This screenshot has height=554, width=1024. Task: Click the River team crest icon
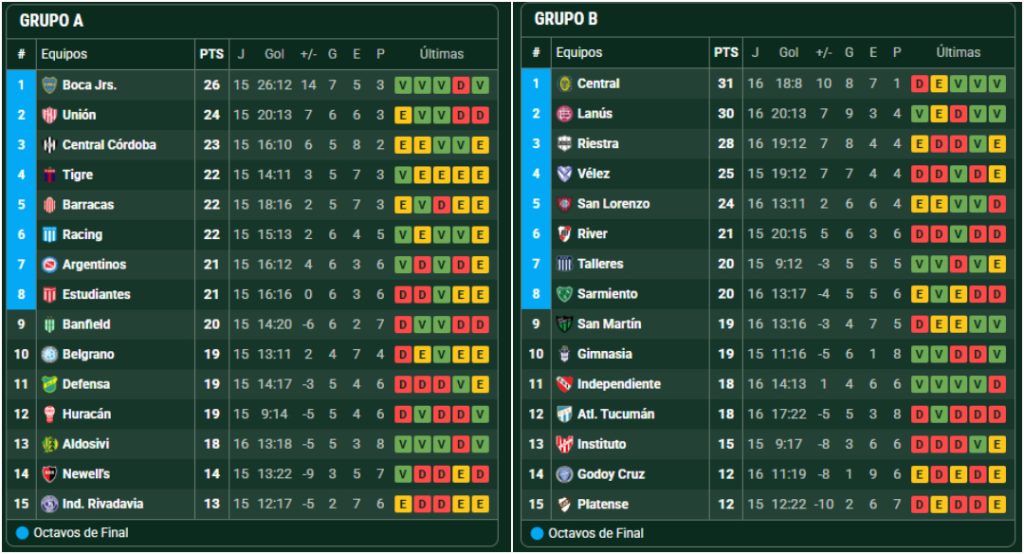pos(564,234)
